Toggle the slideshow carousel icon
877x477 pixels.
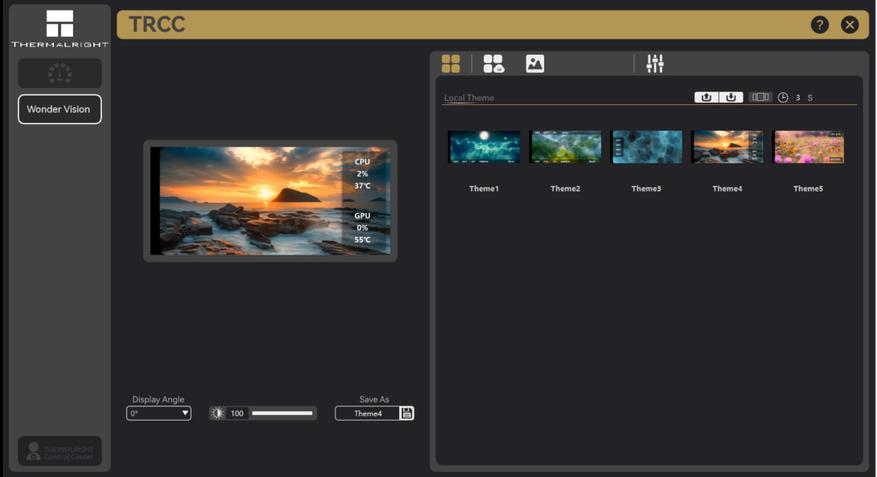coord(760,97)
